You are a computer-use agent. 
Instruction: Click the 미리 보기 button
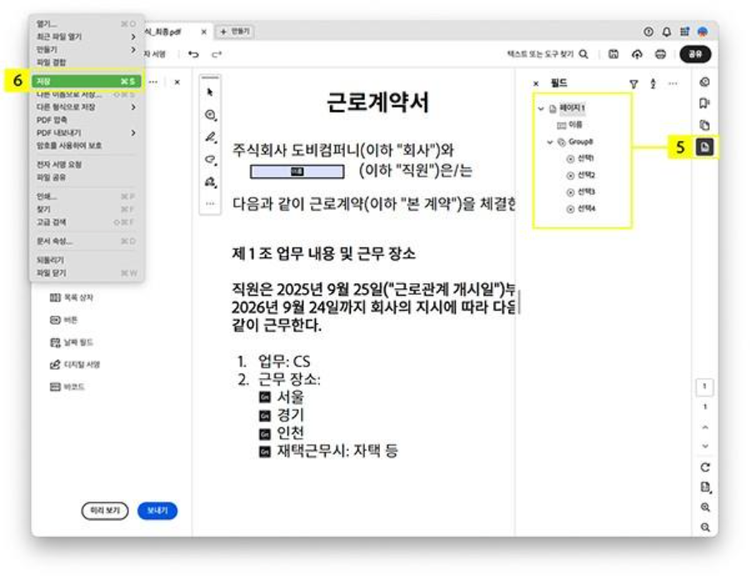pos(105,511)
